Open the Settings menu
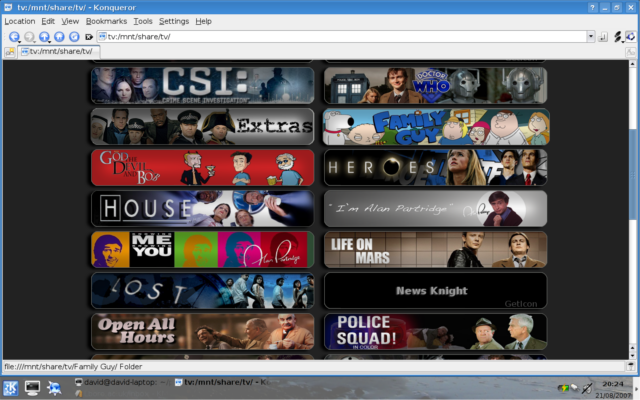The width and height of the screenshot is (640, 400). (x=174, y=21)
